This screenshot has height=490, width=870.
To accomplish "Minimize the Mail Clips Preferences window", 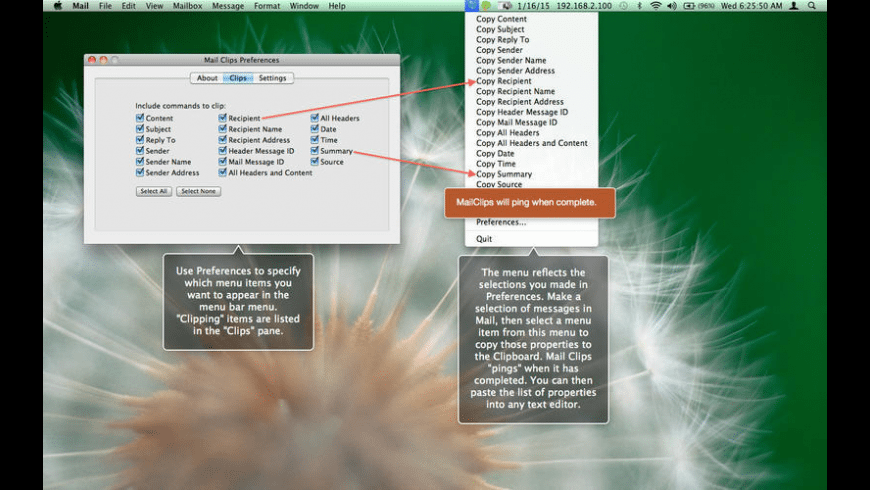I will pos(103,59).
